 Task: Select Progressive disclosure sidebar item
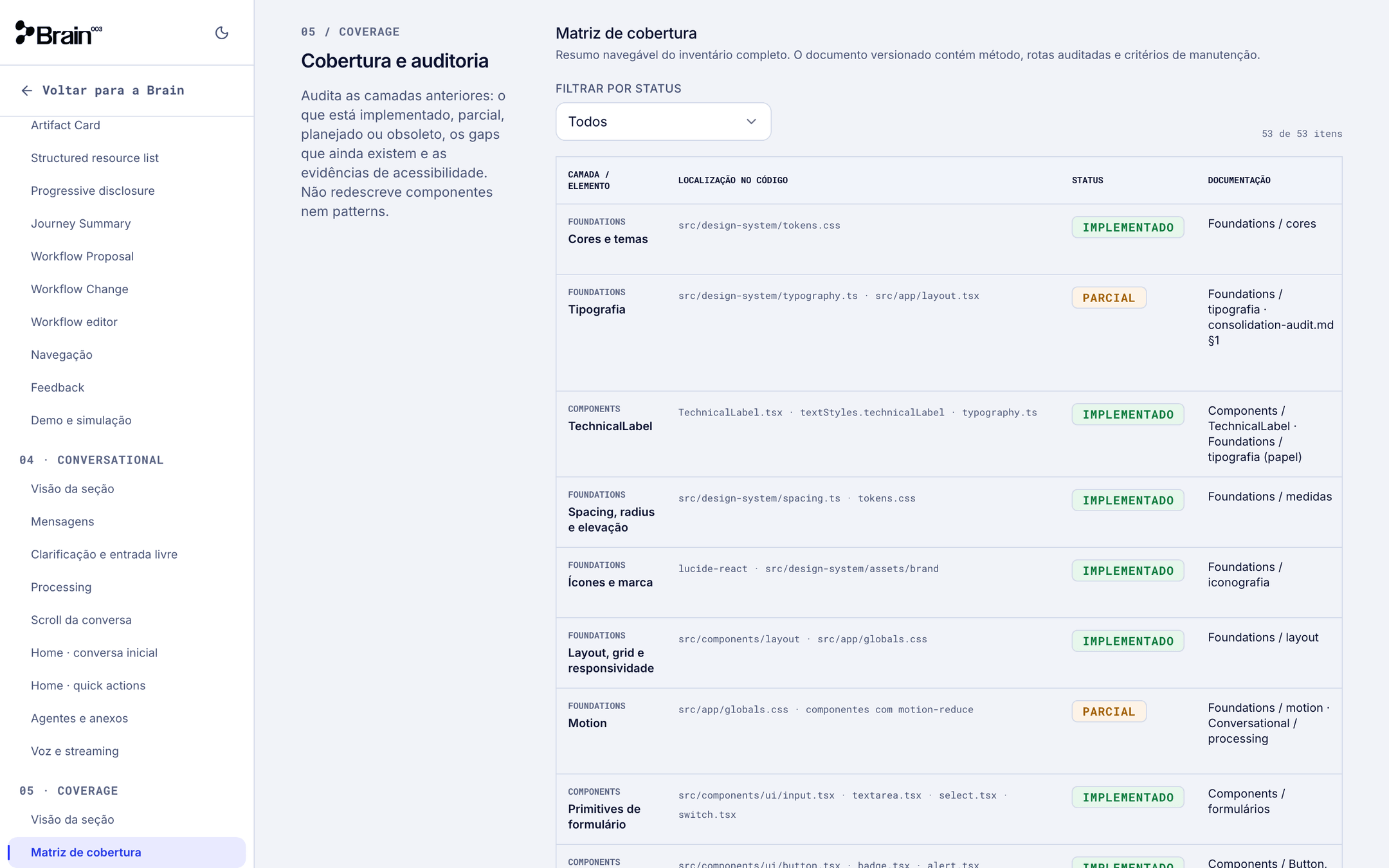pyautogui.click(x=93, y=191)
